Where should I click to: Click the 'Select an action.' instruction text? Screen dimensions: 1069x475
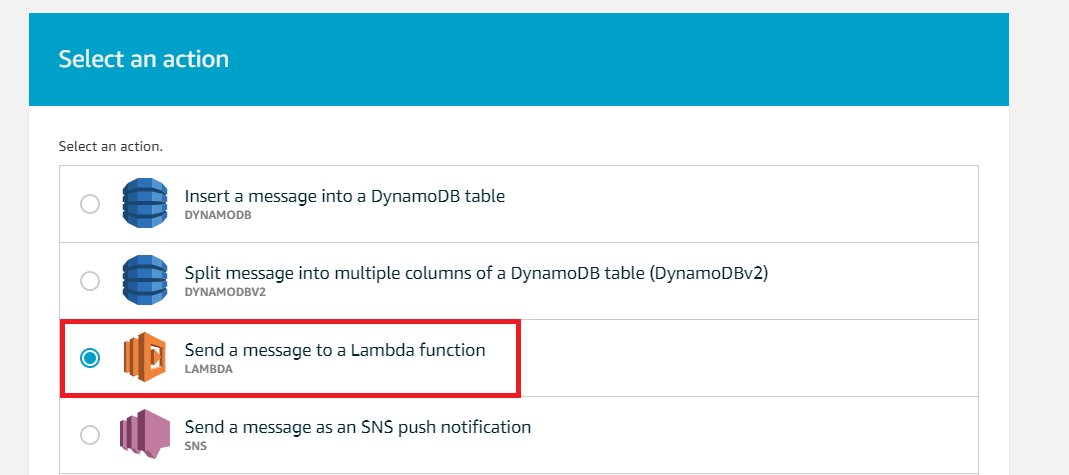pyautogui.click(x=110, y=147)
